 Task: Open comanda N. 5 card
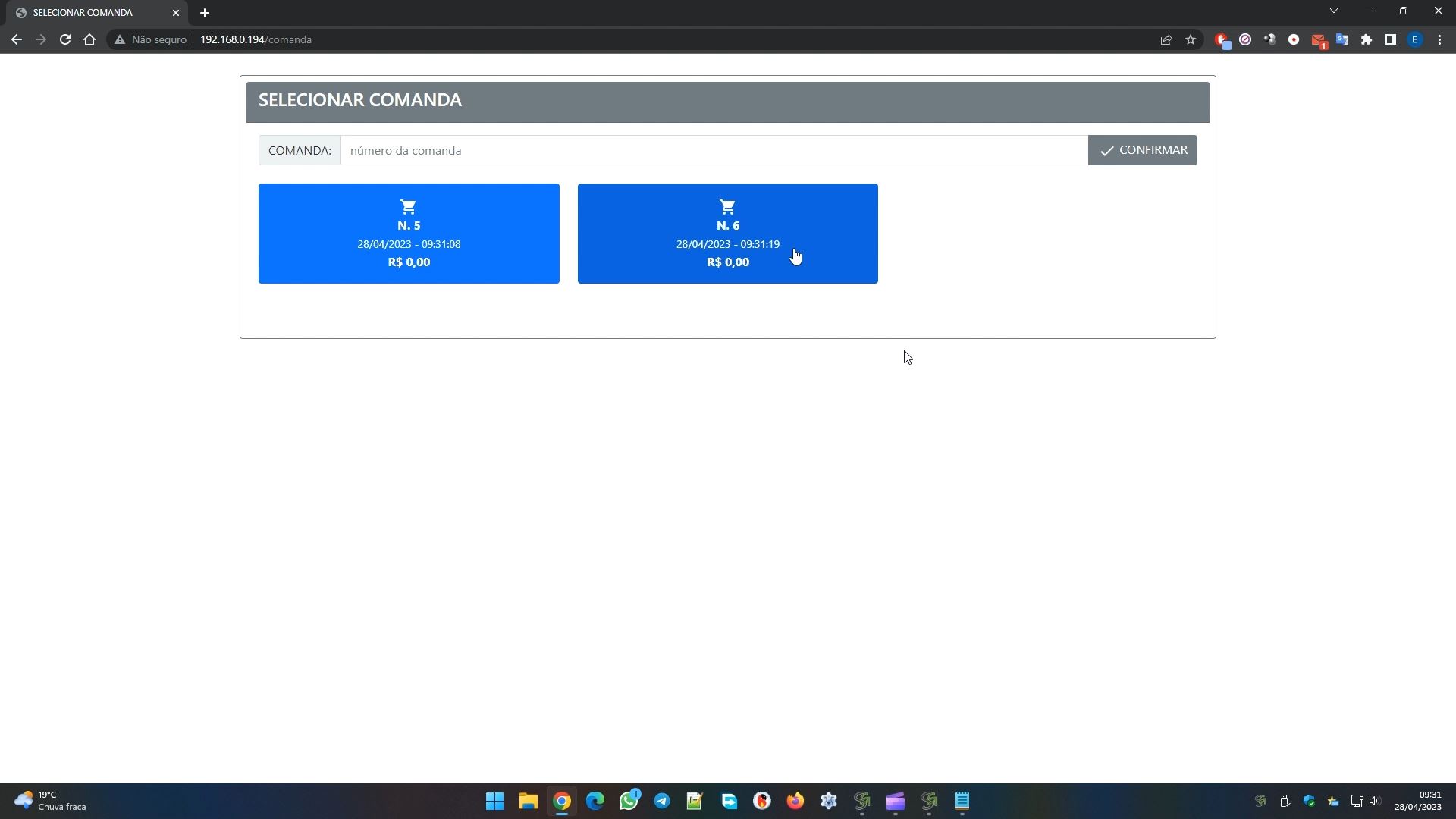click(409, 234)
